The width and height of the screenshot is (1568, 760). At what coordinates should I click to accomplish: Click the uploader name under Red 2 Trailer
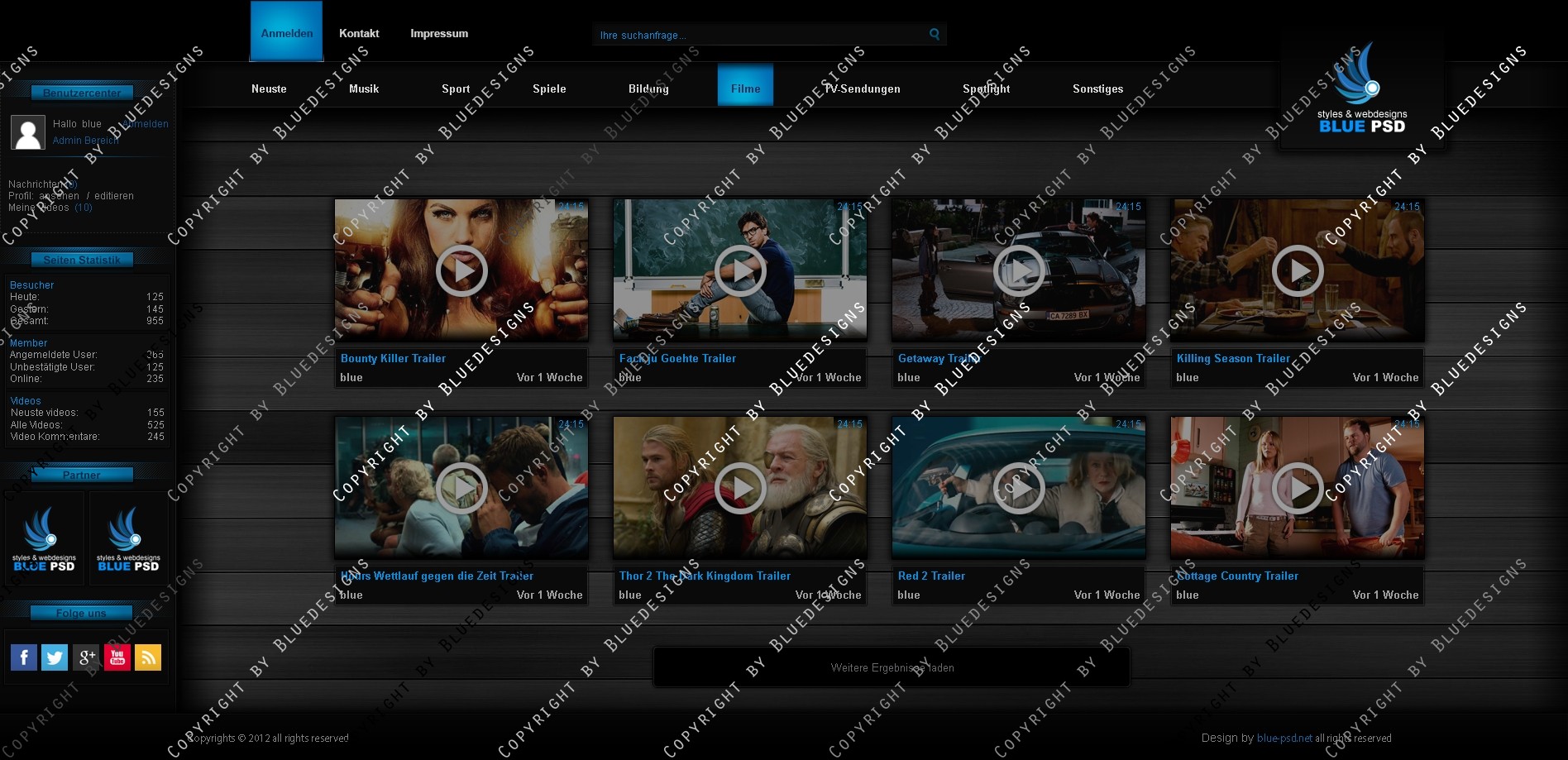908,595
